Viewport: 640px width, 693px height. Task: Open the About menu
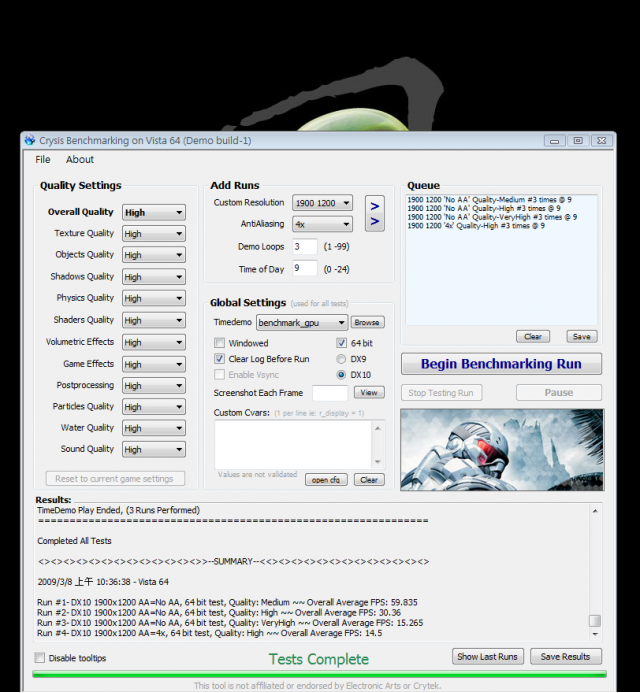click(x=80, y=160)
